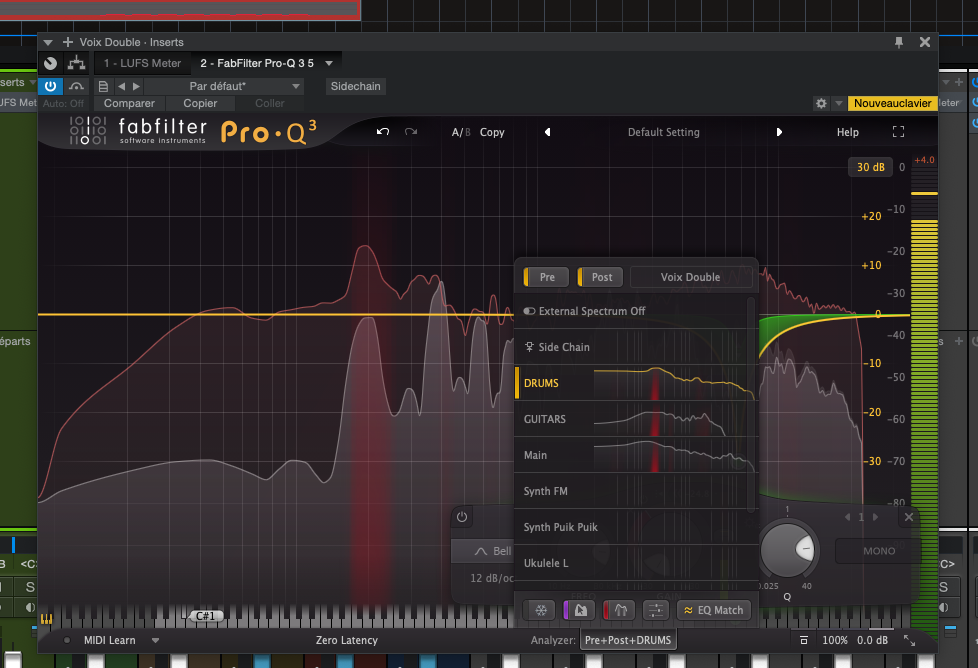Click the collision detection icon with red bar
Viewport: 978px width, 668px height.
tap(619, 610)
